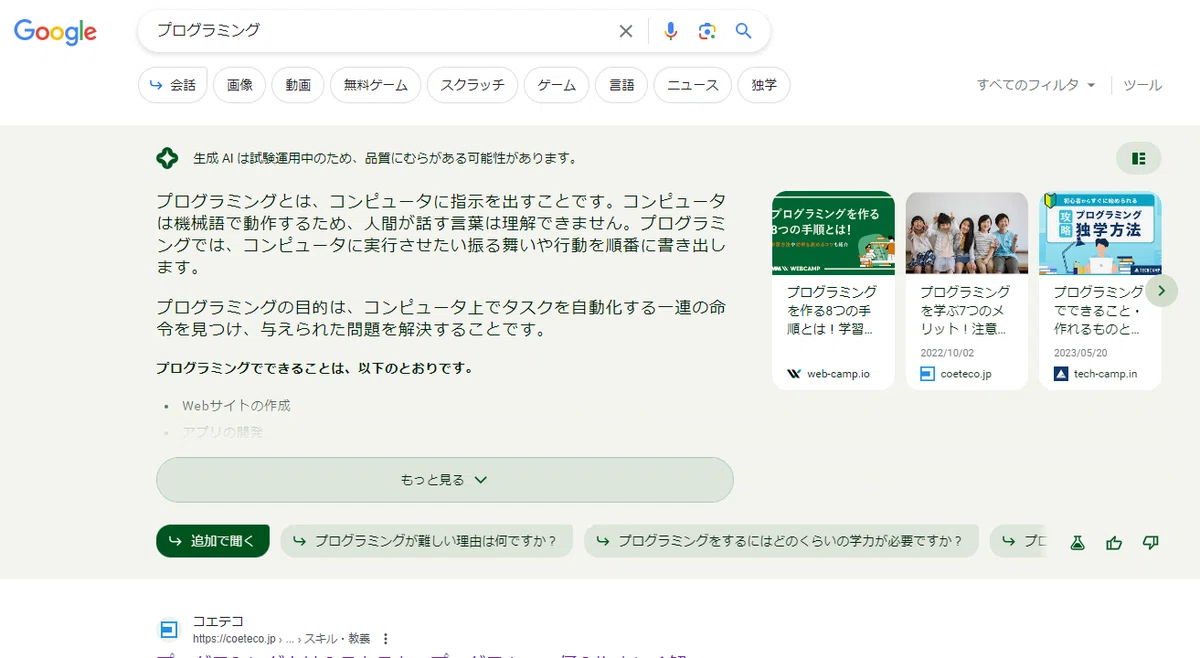Open web-camp.io card about 8つの手順

(x=833, y=291)
